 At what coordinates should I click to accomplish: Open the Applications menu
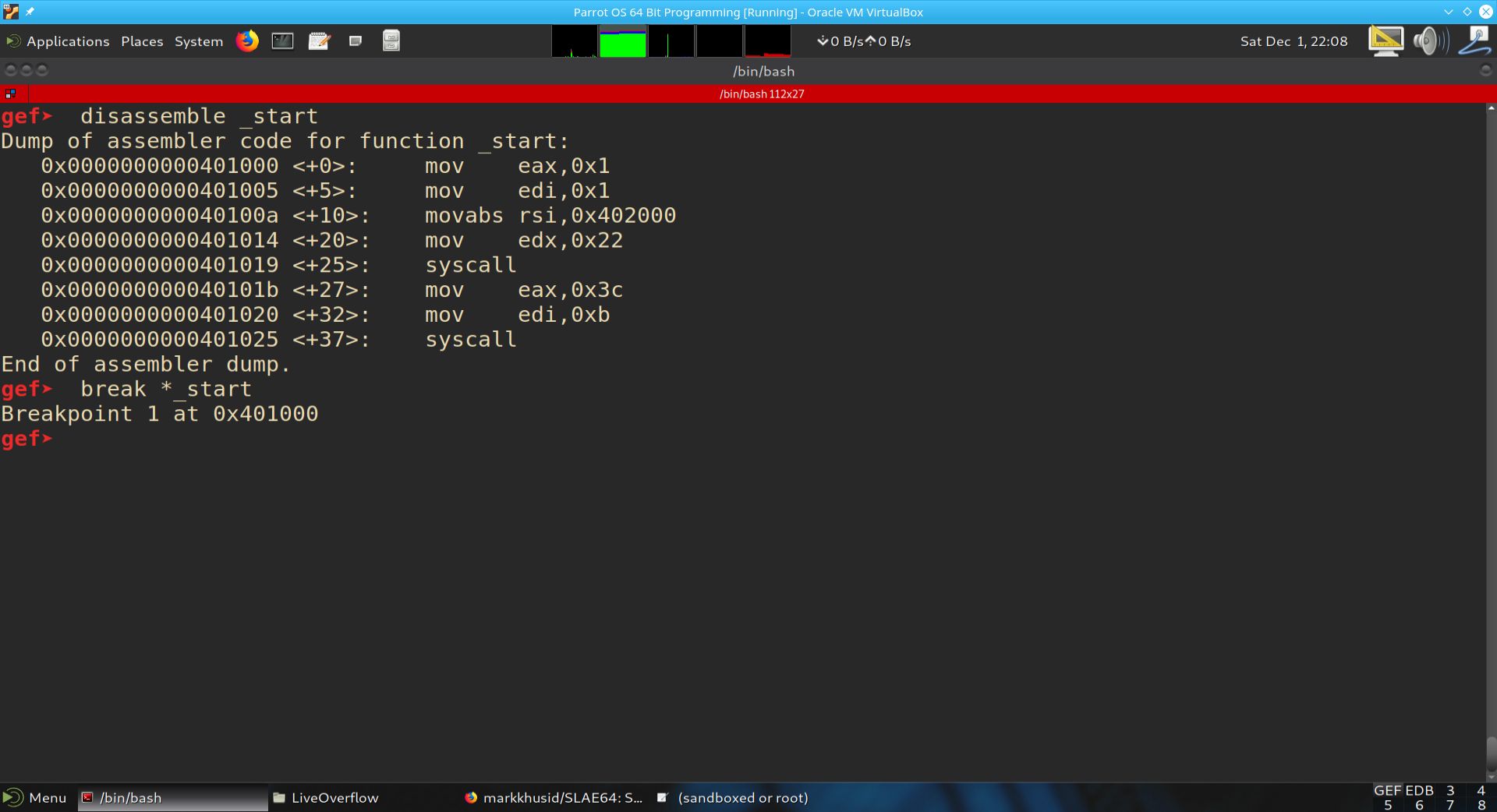click(x=58, y=41)
